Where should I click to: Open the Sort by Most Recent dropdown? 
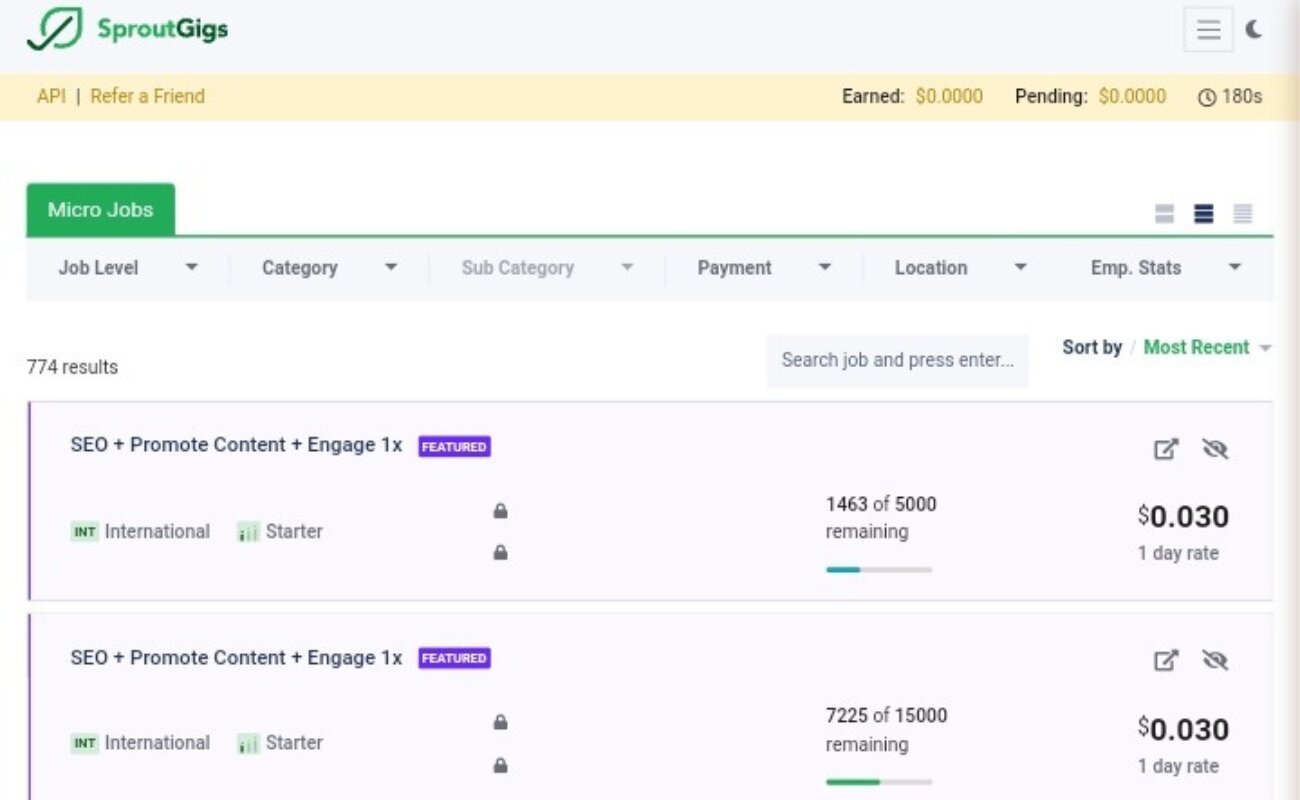coord(1207,348)
